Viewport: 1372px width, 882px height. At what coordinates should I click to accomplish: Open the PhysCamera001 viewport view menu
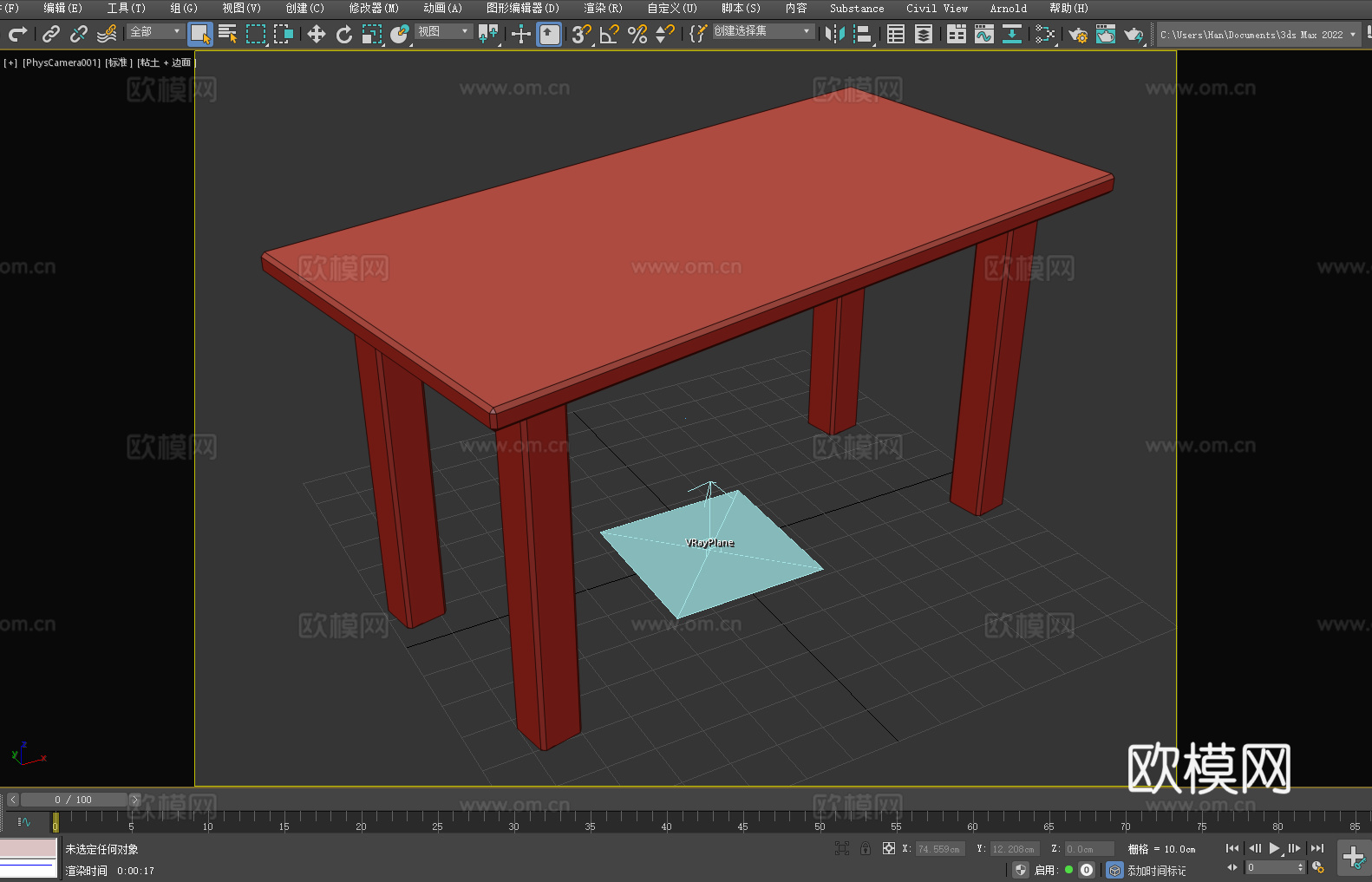[62, 62]
